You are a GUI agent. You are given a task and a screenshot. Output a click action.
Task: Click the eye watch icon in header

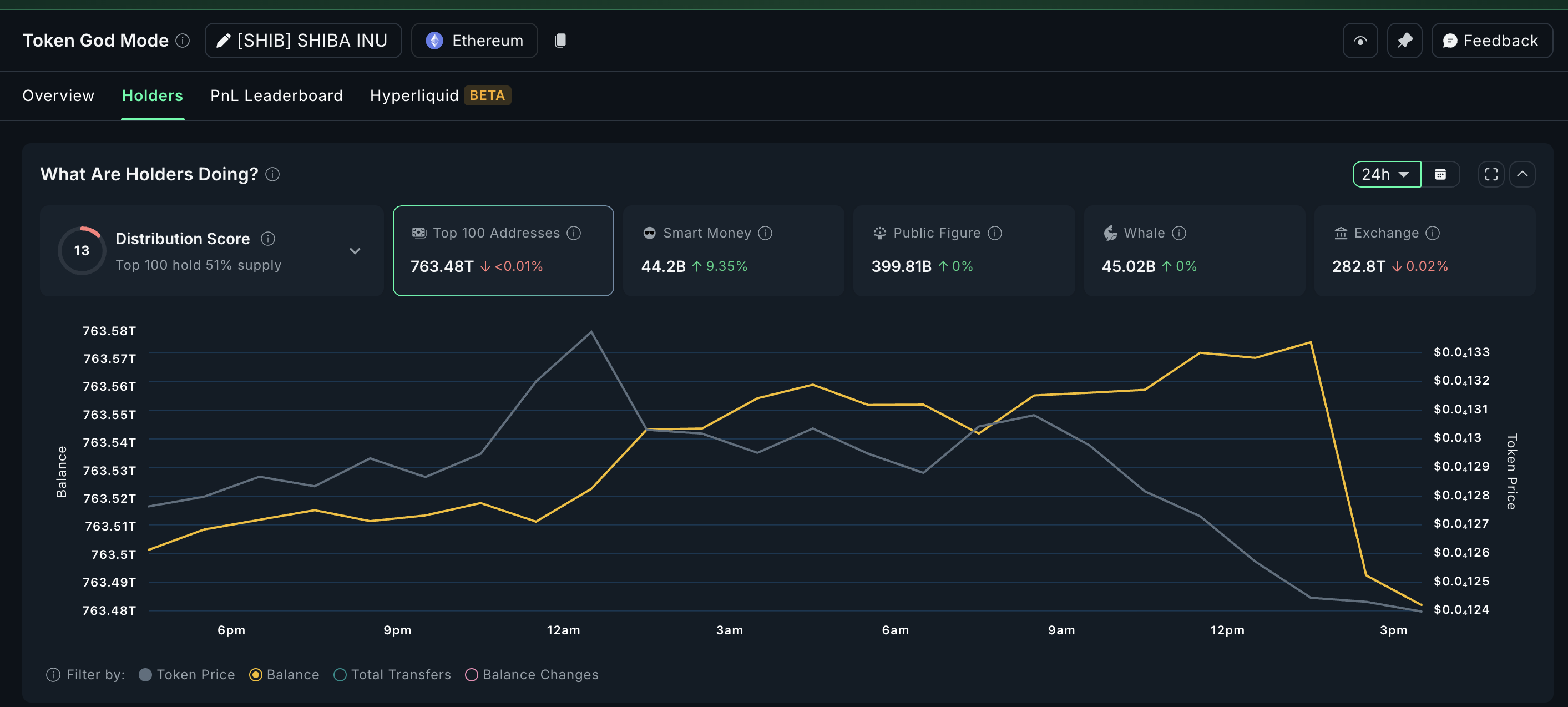(1360, 41)
